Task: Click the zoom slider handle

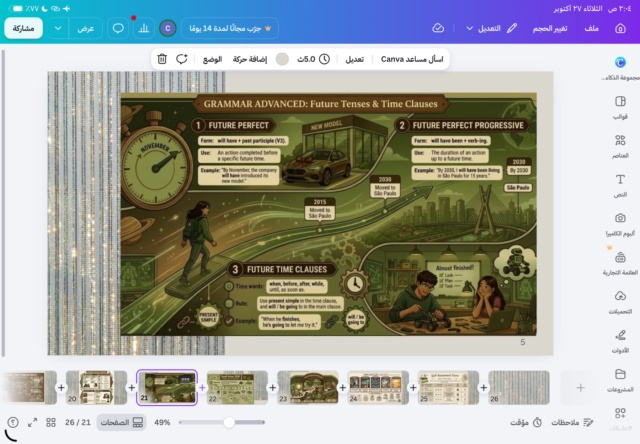Action: pyautogui.click(x=229, y=422)
